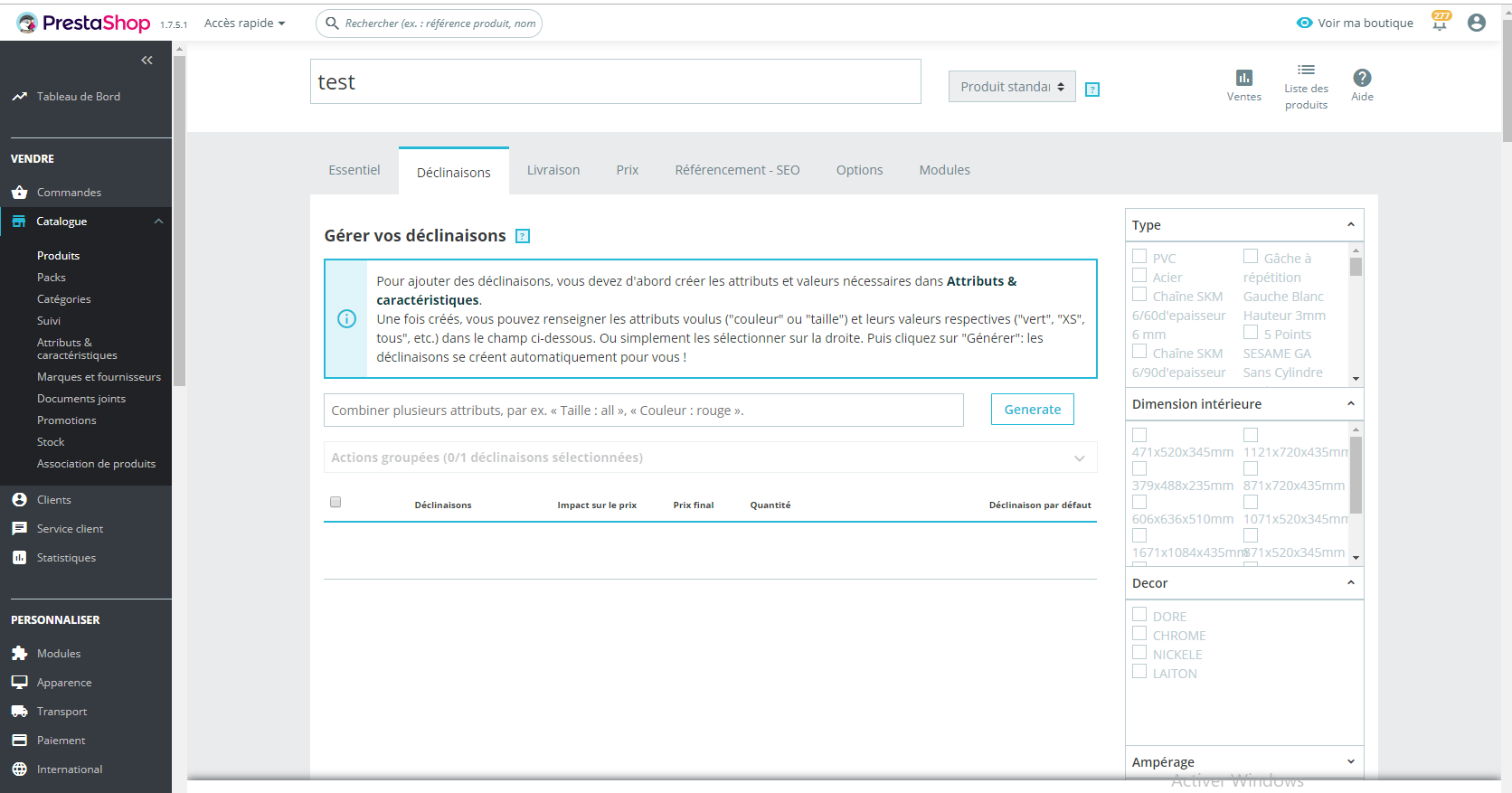Check the Acier type checkbox

coord(1139,275)
